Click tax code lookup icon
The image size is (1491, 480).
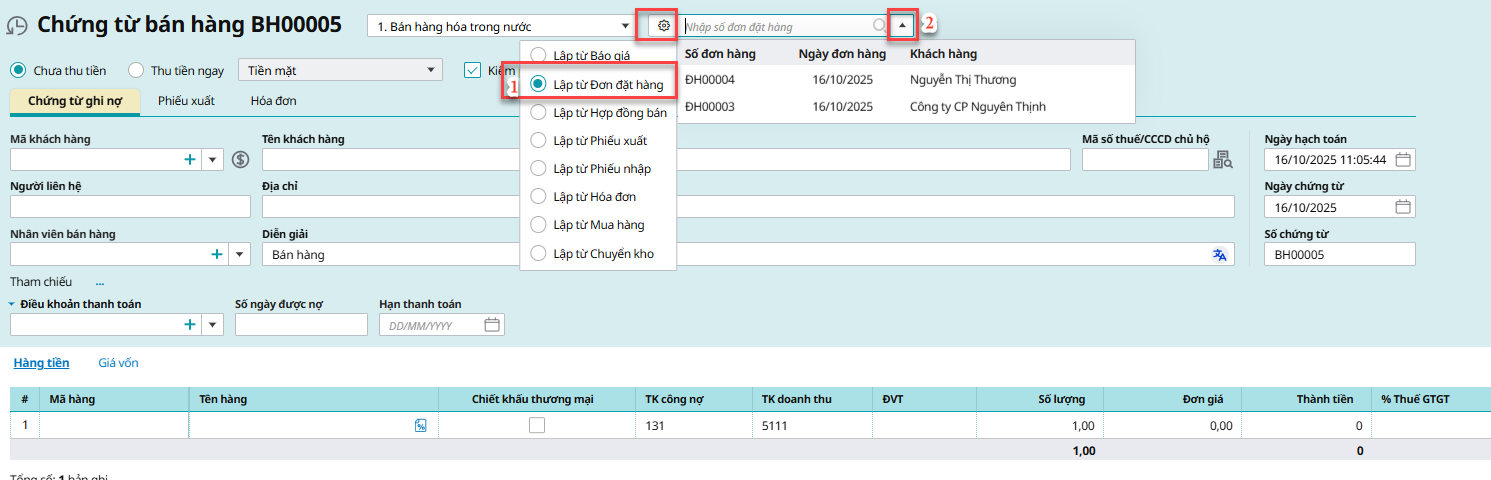pos(1223,160)
